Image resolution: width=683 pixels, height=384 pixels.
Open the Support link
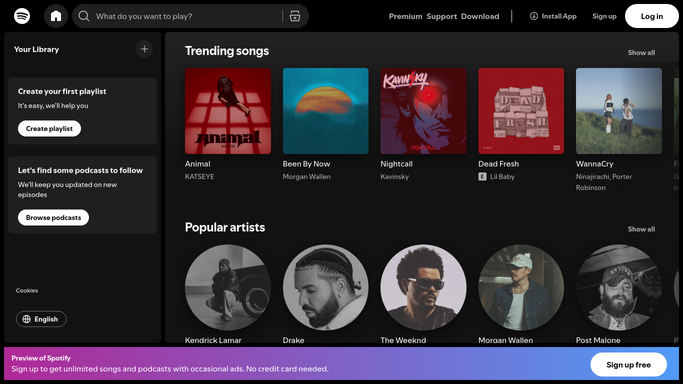point(442,16)
